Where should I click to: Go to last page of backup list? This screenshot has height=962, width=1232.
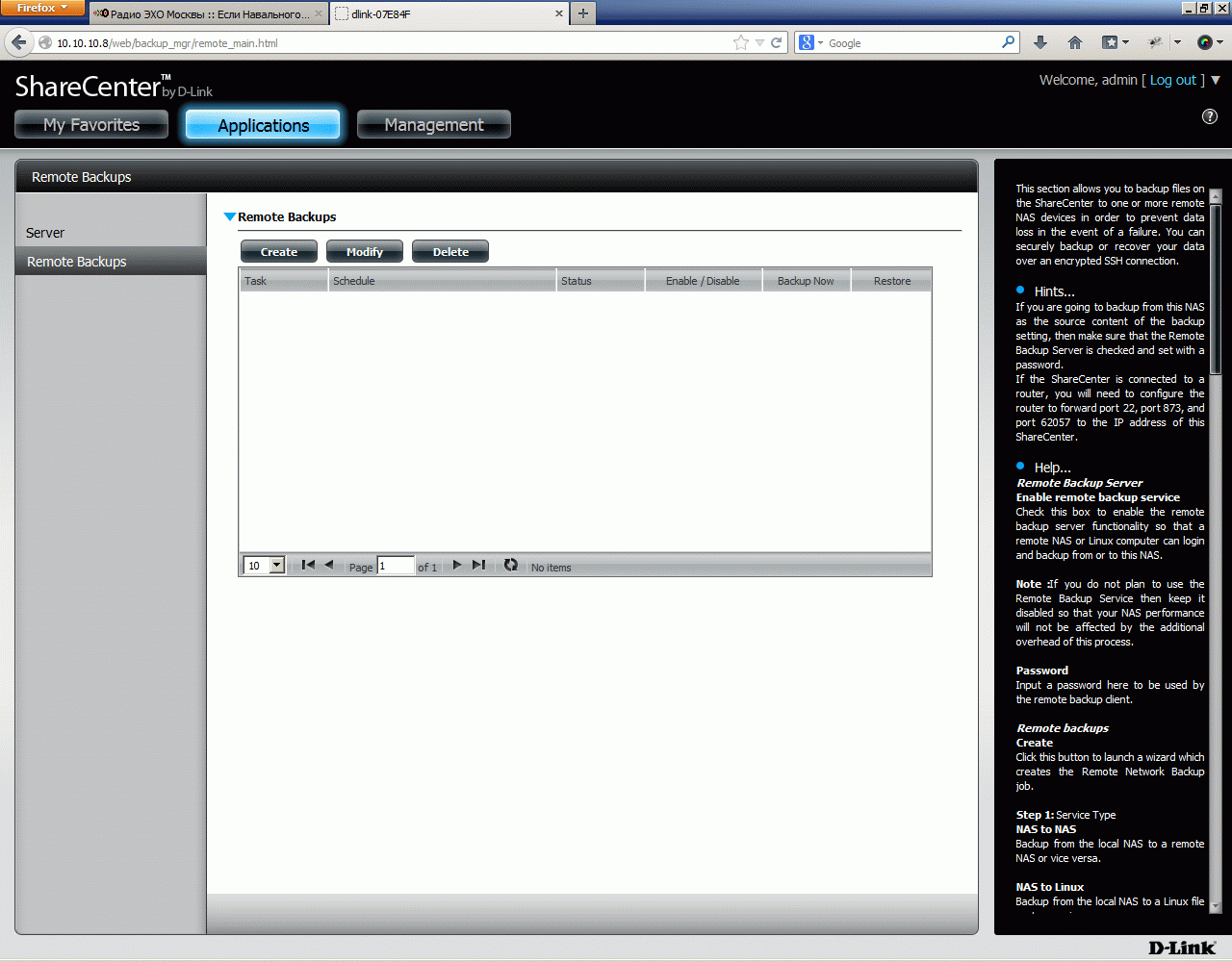[x=478, y=566]
